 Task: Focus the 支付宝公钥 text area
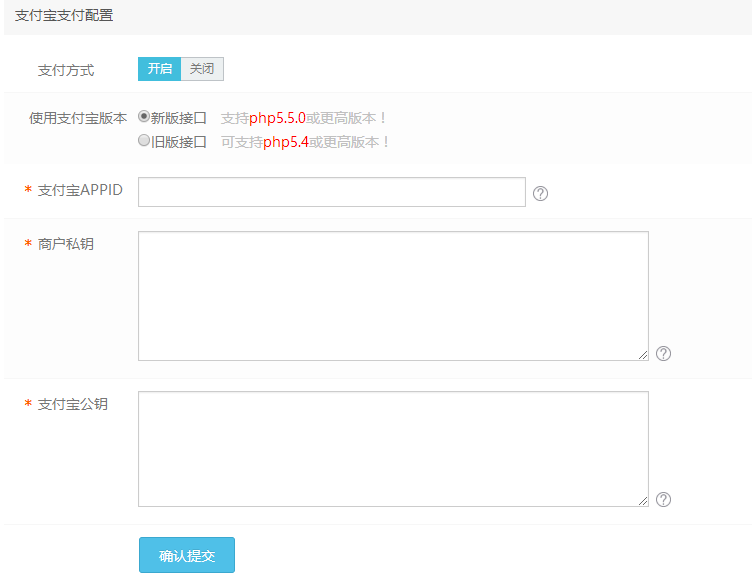pyautogui.click(x=393, y=449)
